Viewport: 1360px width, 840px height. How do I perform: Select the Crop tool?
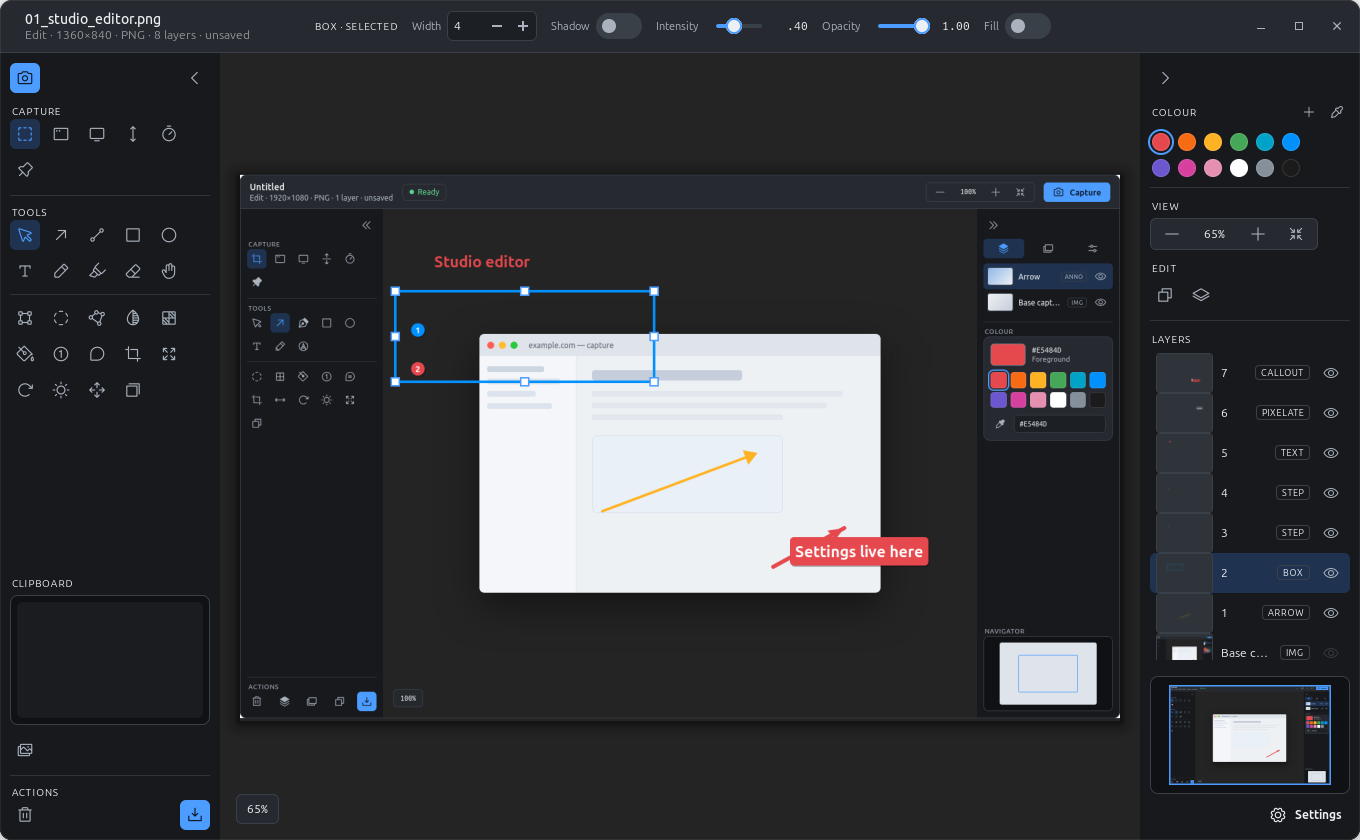pos(133,354)
